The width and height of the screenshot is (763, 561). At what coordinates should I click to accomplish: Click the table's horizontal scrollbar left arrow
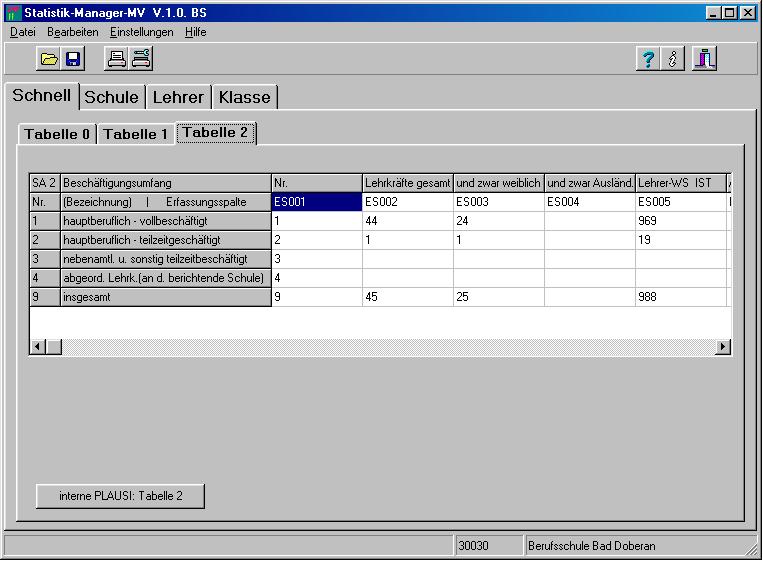click(38, 346)
